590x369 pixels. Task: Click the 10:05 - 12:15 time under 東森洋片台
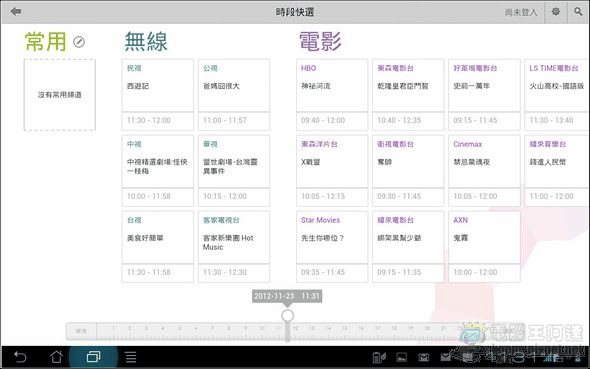point(323,196)
